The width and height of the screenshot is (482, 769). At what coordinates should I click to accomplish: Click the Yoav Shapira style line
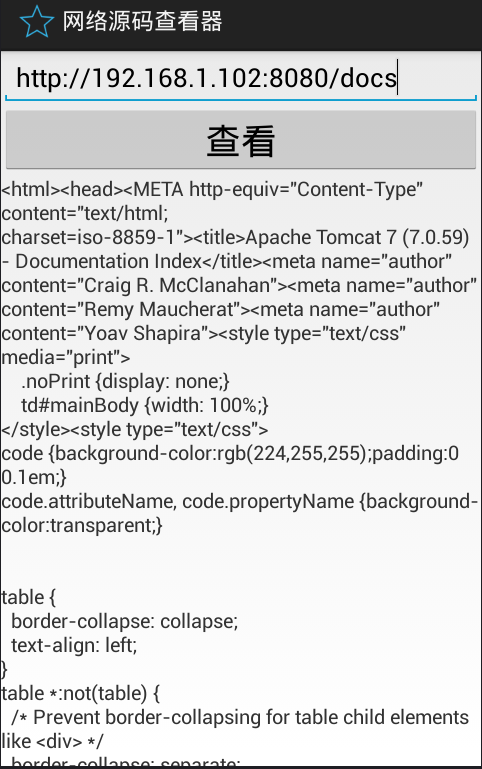pyautogui.click(x=203, y=334)
